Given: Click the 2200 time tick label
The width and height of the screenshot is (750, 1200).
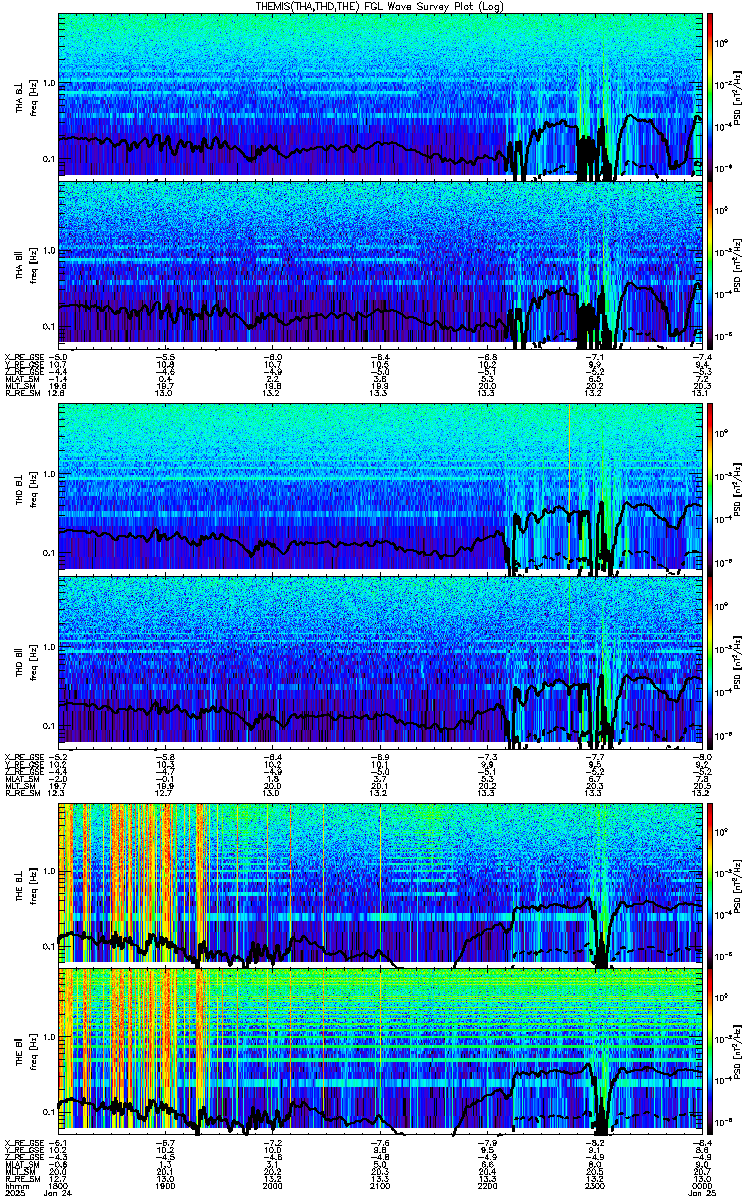Looking at the screenshot, I should click(488, 1187).
